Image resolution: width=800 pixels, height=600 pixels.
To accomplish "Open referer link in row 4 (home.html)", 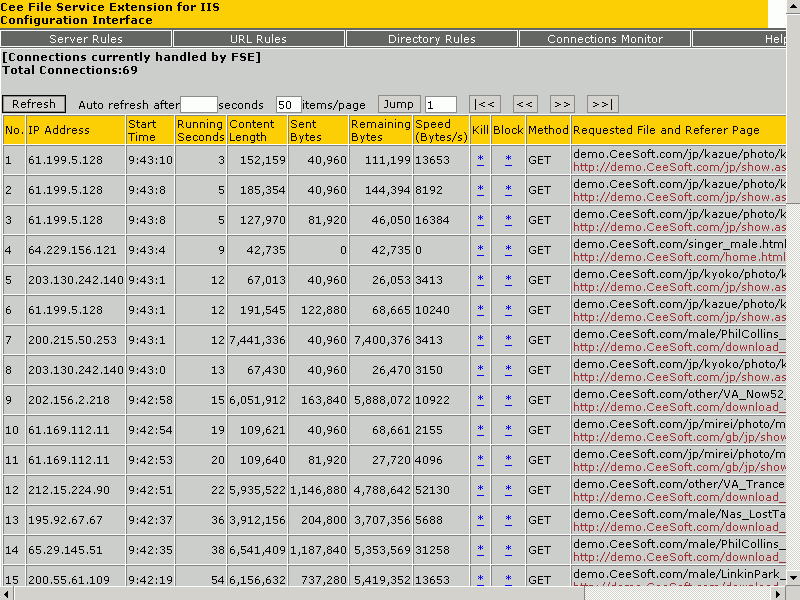I will pos(679,257).
